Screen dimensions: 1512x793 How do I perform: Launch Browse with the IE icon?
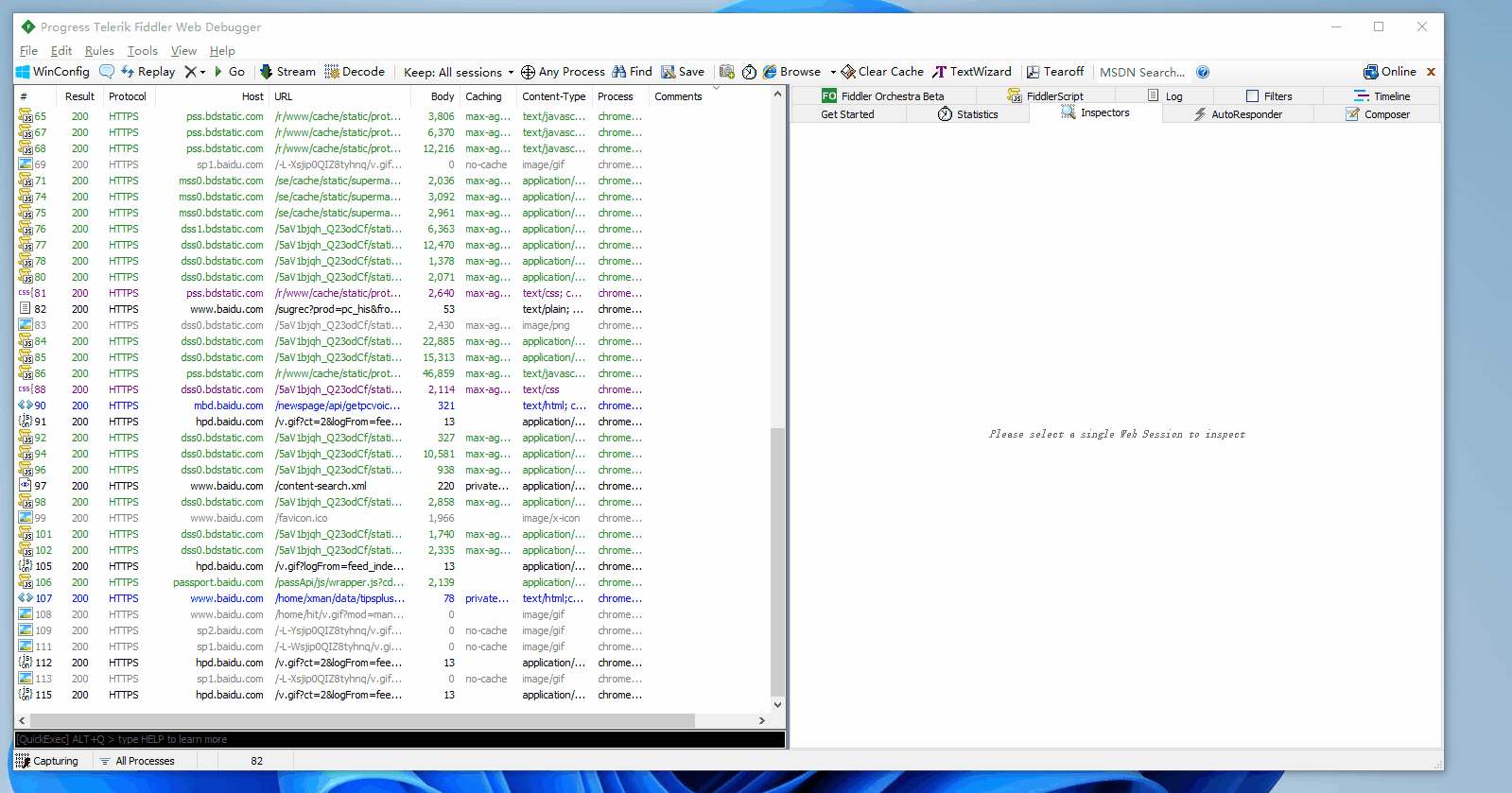[x=792, y=72]
